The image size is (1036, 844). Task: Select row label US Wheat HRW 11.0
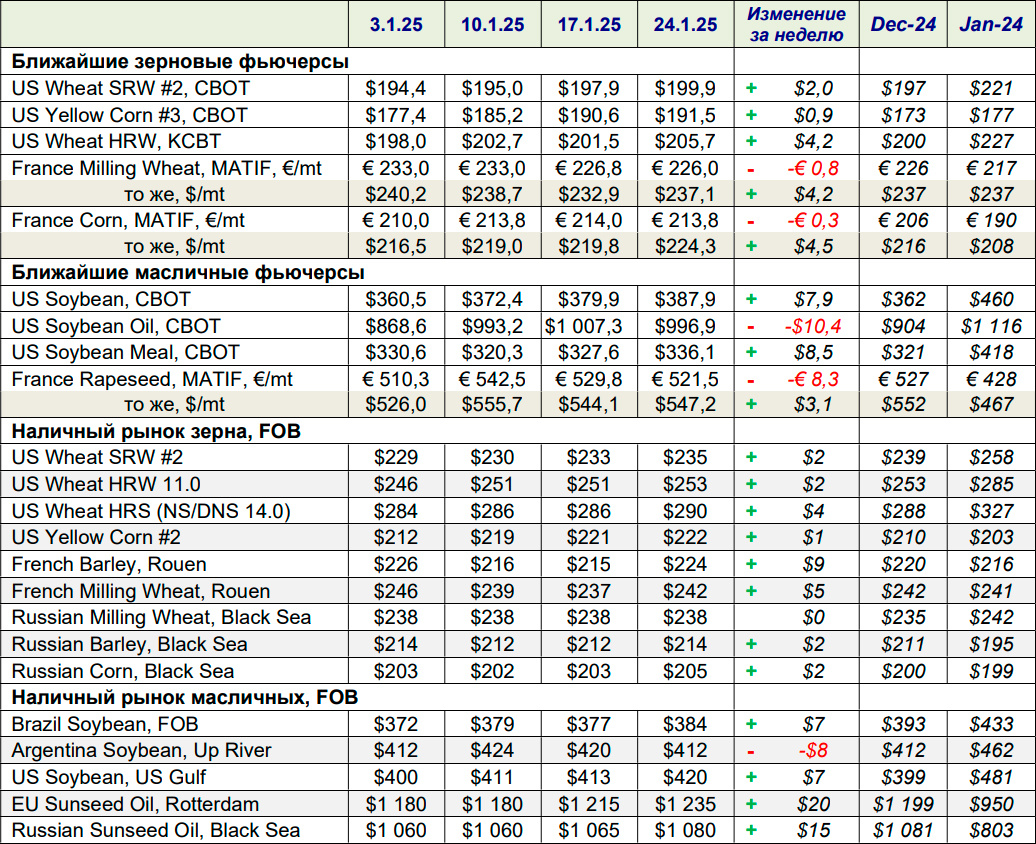click(106, 484)
